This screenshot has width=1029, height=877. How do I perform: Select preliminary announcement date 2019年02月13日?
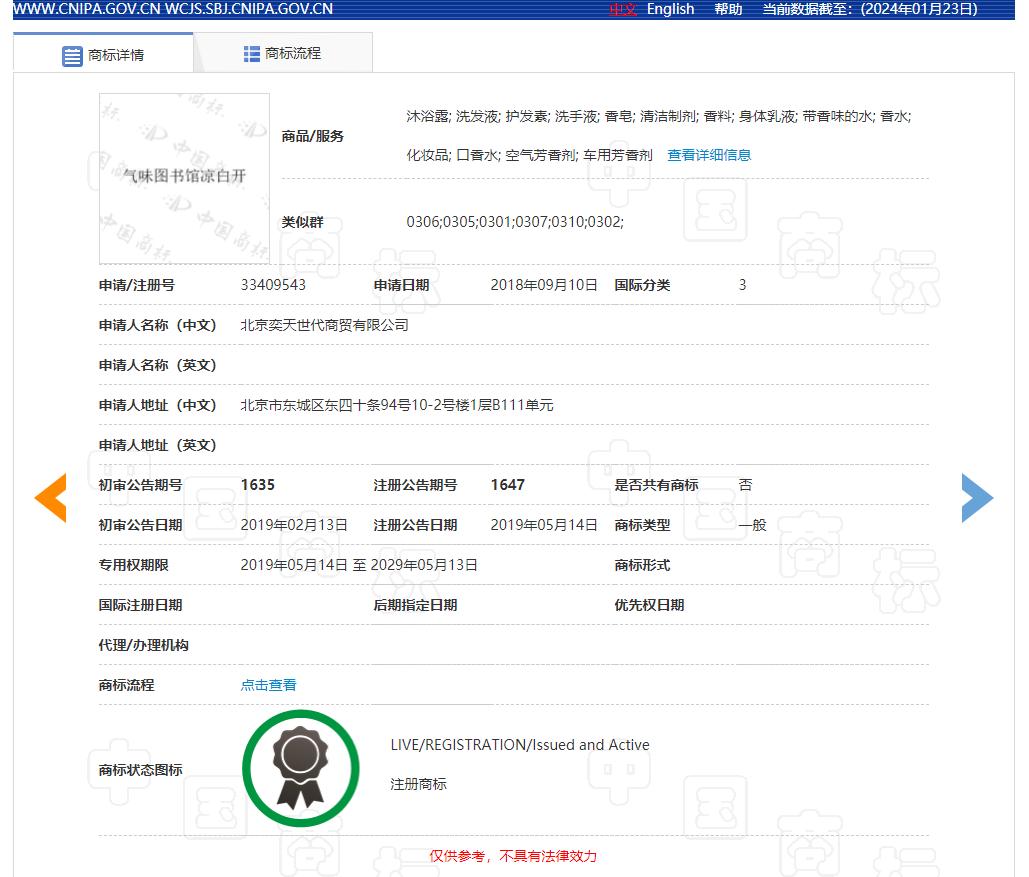coord(294,525)
